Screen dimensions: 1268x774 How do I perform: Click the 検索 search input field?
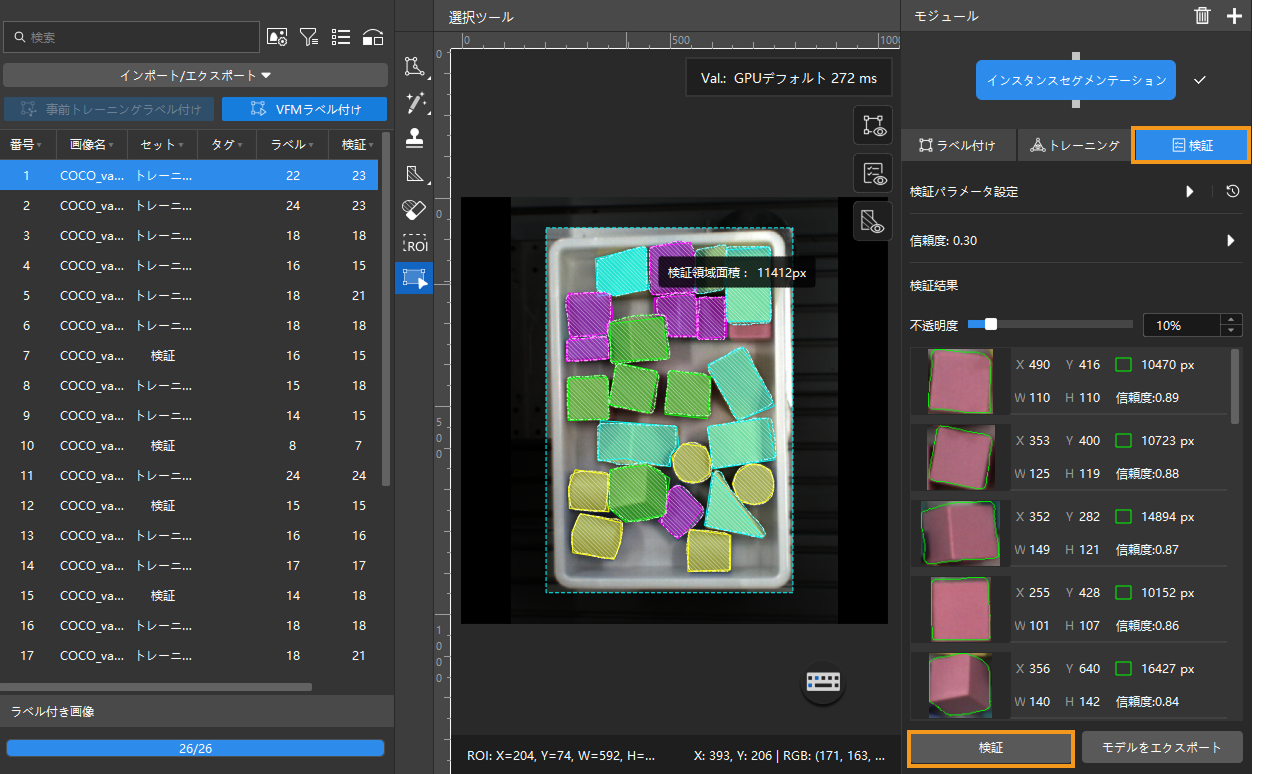[x=131, y=37]
